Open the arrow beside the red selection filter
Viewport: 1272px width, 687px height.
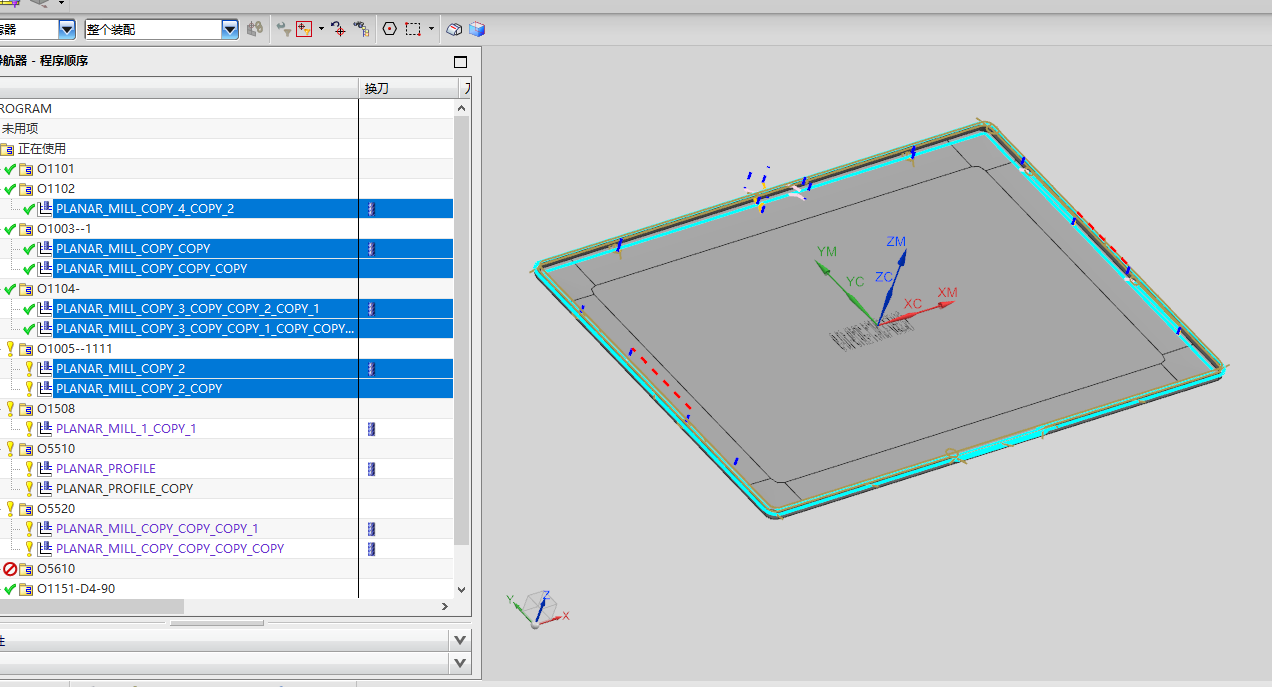tap(321, 29)
